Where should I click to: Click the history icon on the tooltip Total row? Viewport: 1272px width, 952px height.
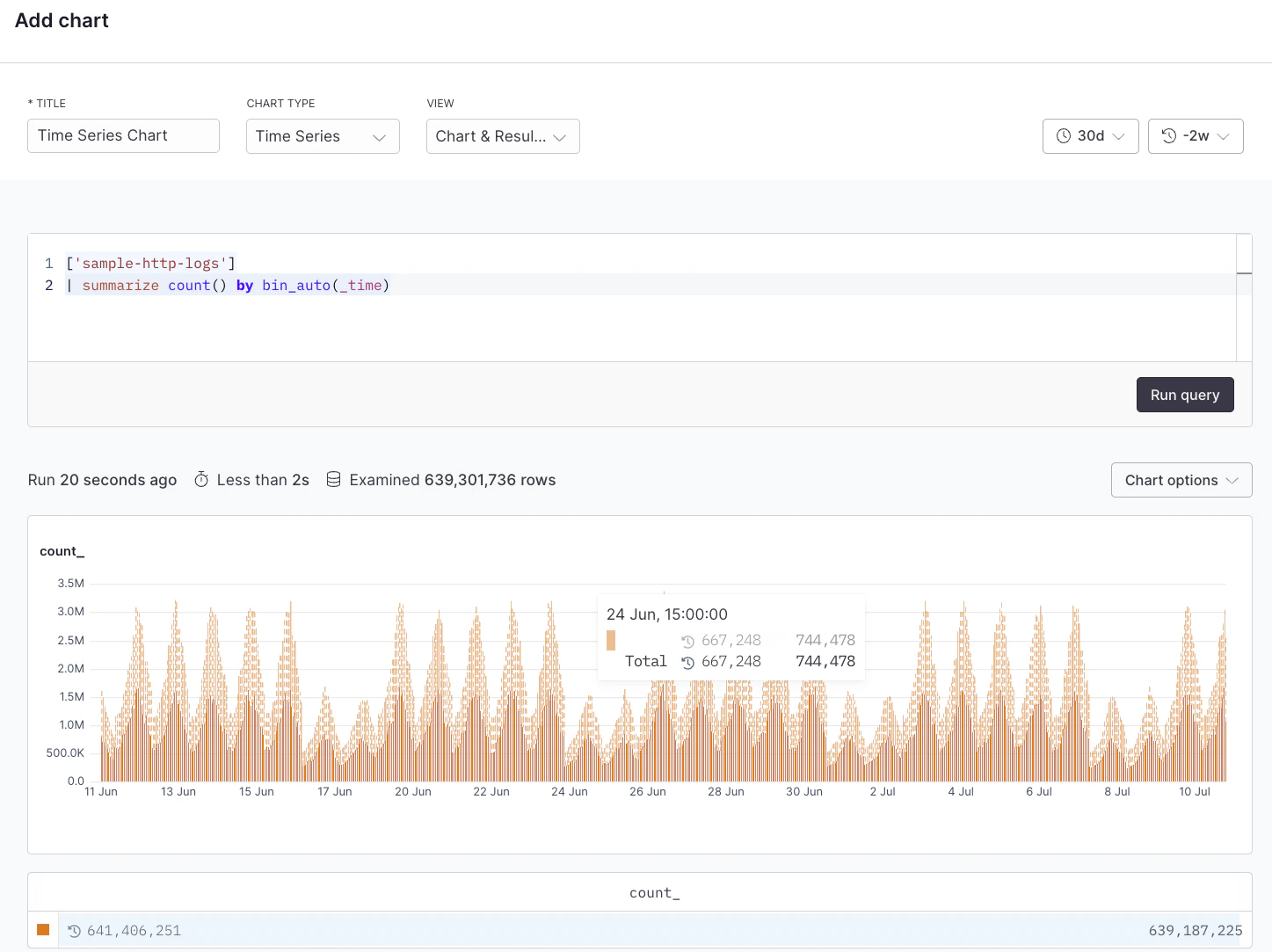point(687,661)
